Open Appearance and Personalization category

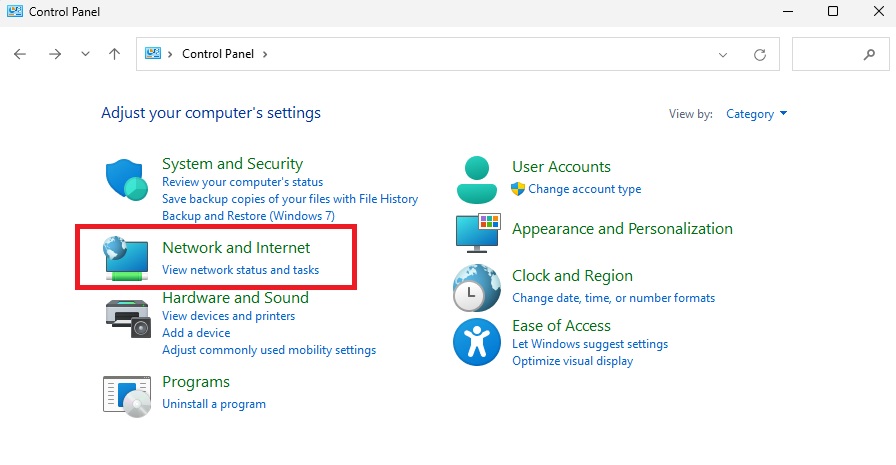(622, 229)
